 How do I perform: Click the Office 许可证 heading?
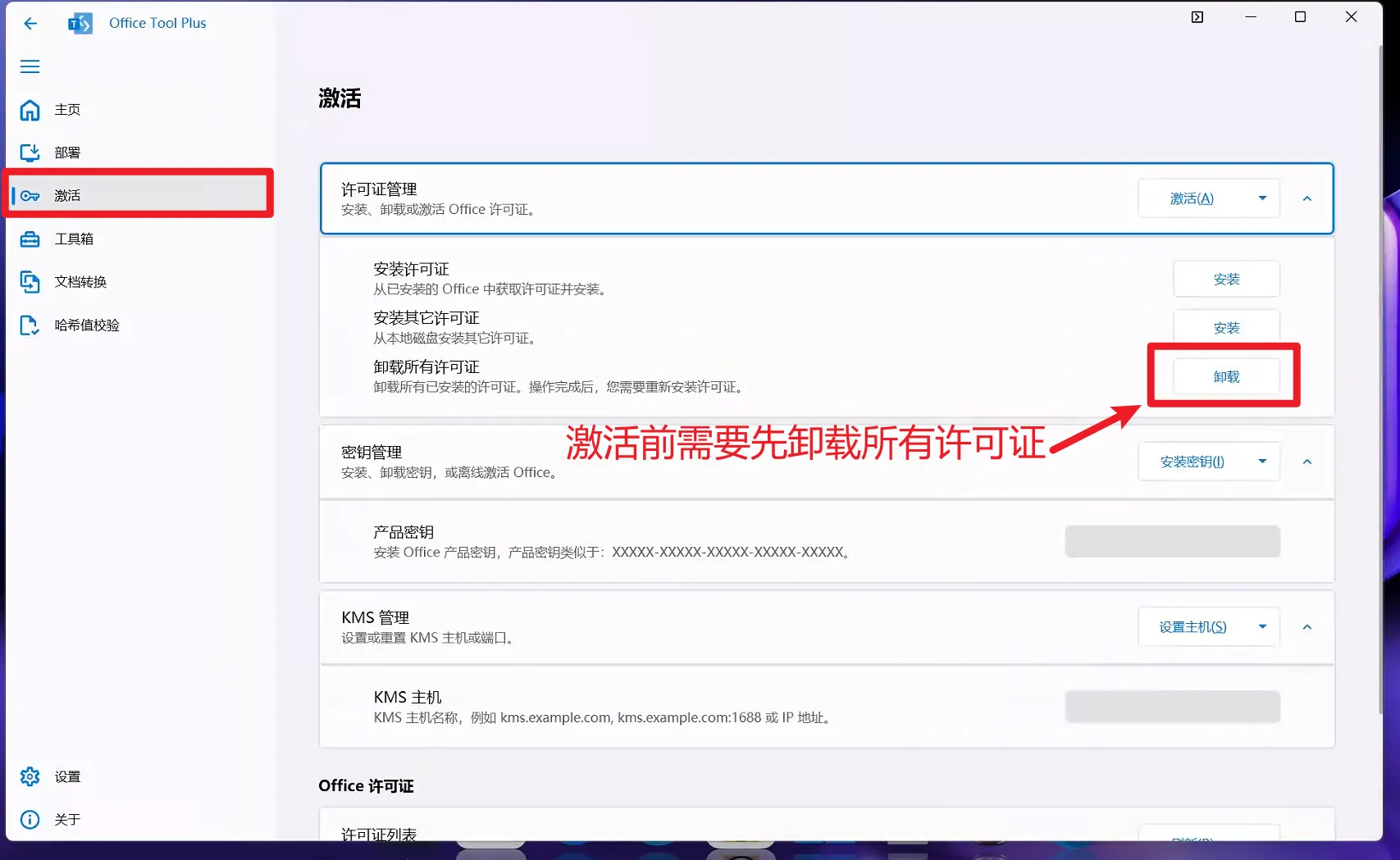click(x=366, y=785)
